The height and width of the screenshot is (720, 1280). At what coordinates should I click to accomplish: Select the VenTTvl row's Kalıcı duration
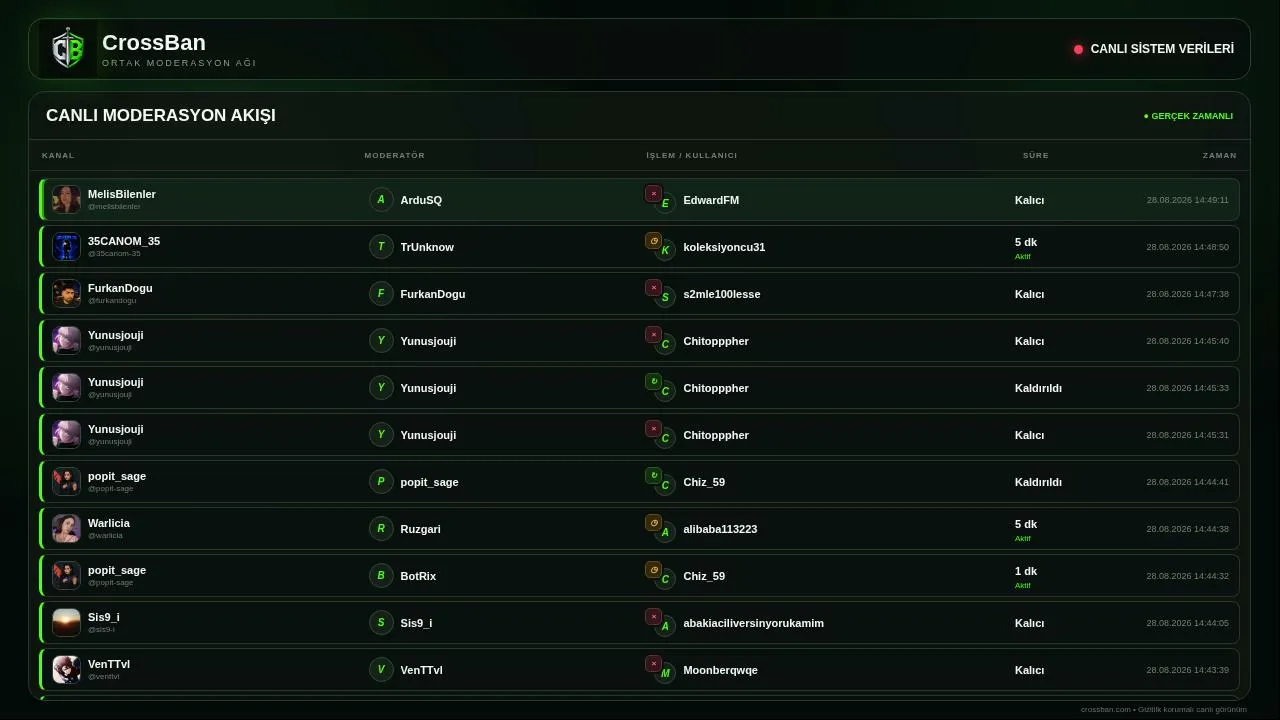click(1029, 670)
